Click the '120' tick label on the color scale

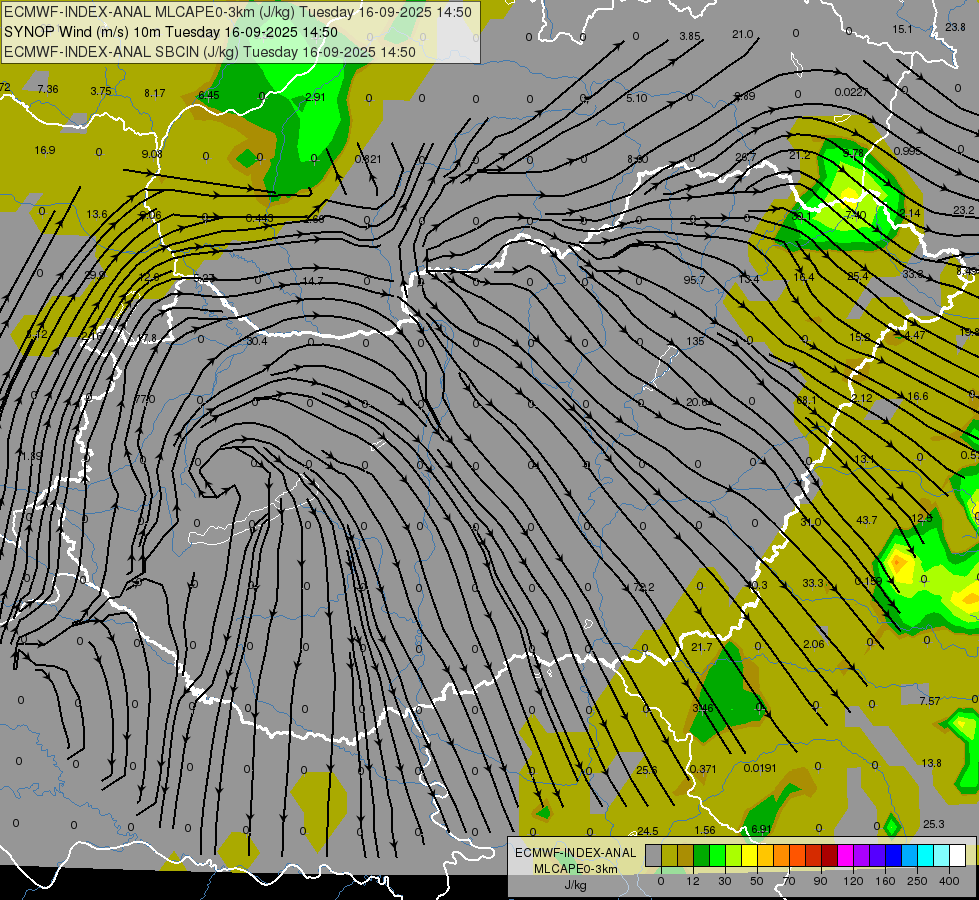[853, 881]
